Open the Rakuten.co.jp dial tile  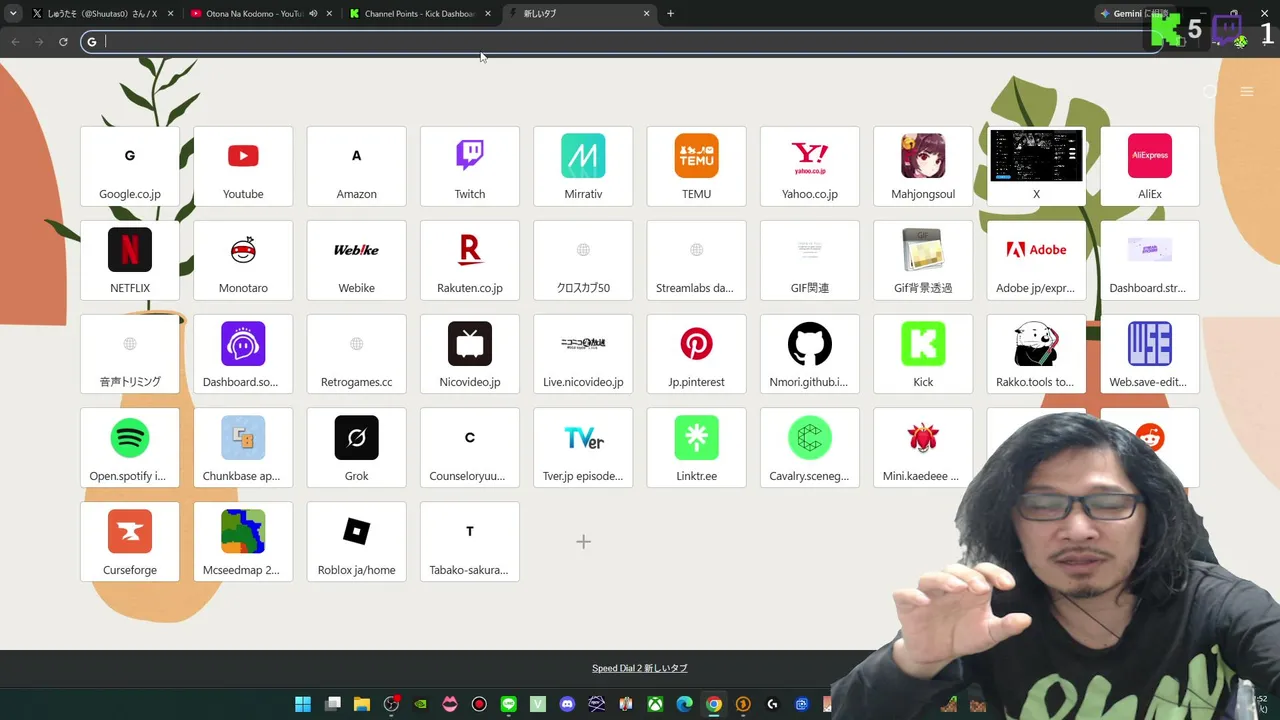470,260
